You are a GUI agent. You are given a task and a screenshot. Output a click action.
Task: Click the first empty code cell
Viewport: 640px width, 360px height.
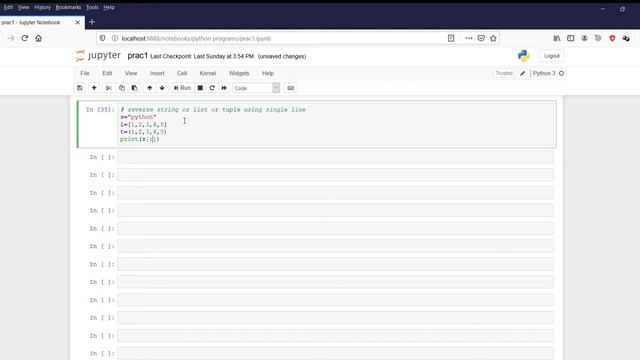336,157
